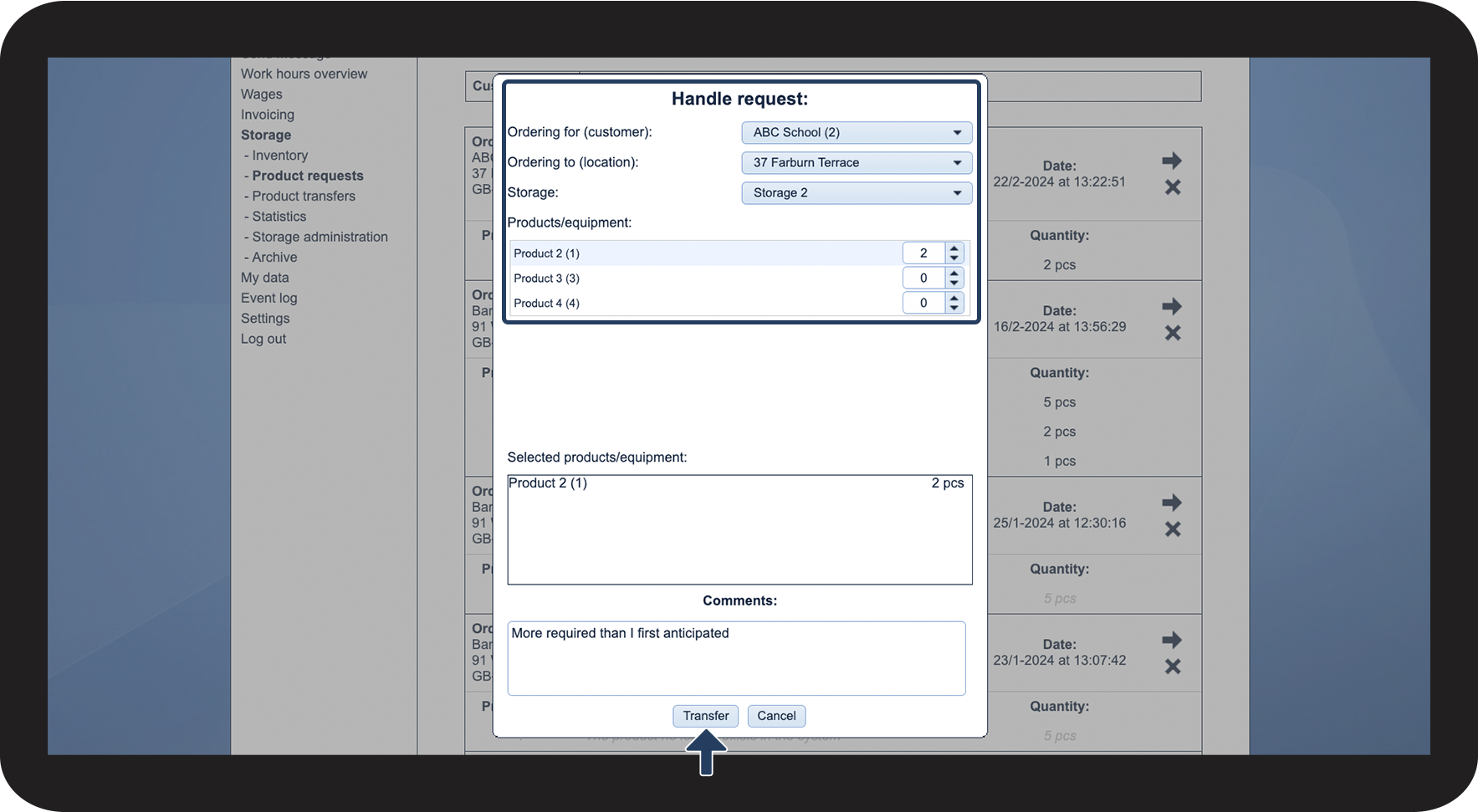Open Storage section in sidebar

266,135
